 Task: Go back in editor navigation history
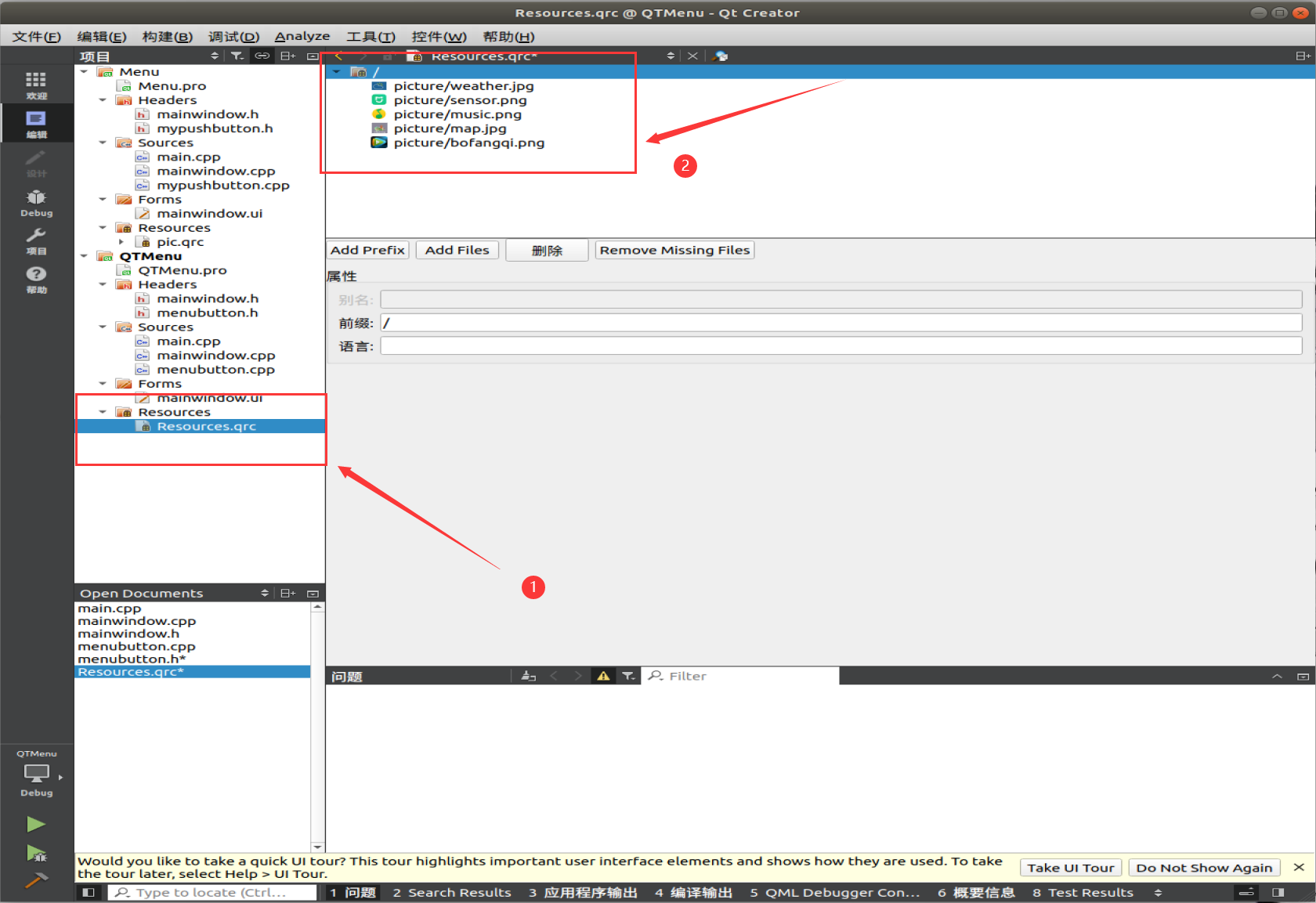[x=338, y=56]
